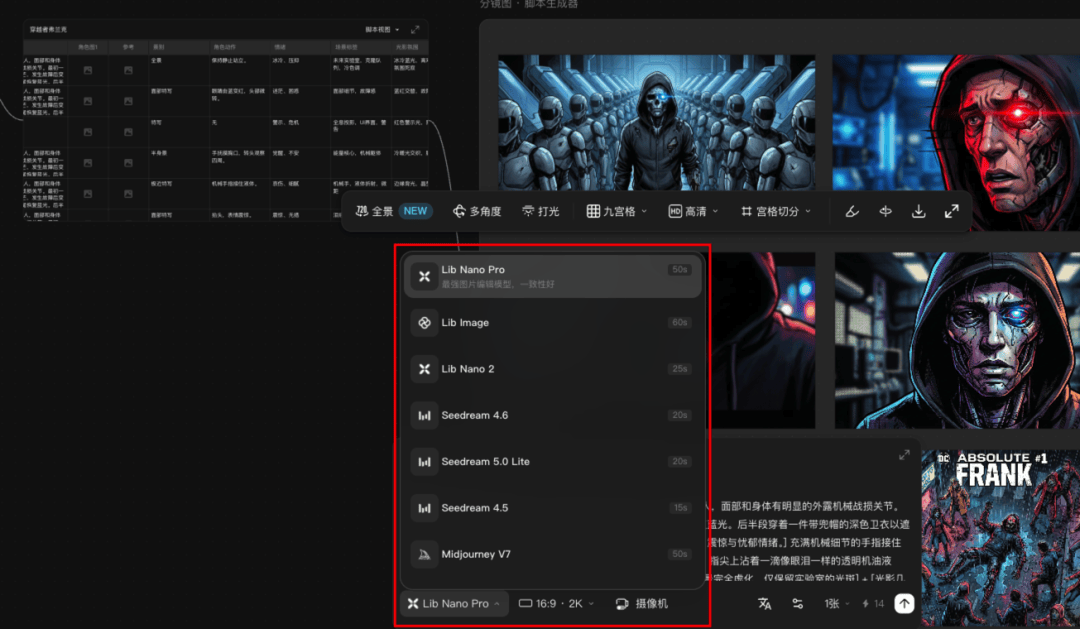The height and width of the screenshot is (629, 1080).
Task: Click the Lib Nano 2 model icon
Action: coord(424,369)
